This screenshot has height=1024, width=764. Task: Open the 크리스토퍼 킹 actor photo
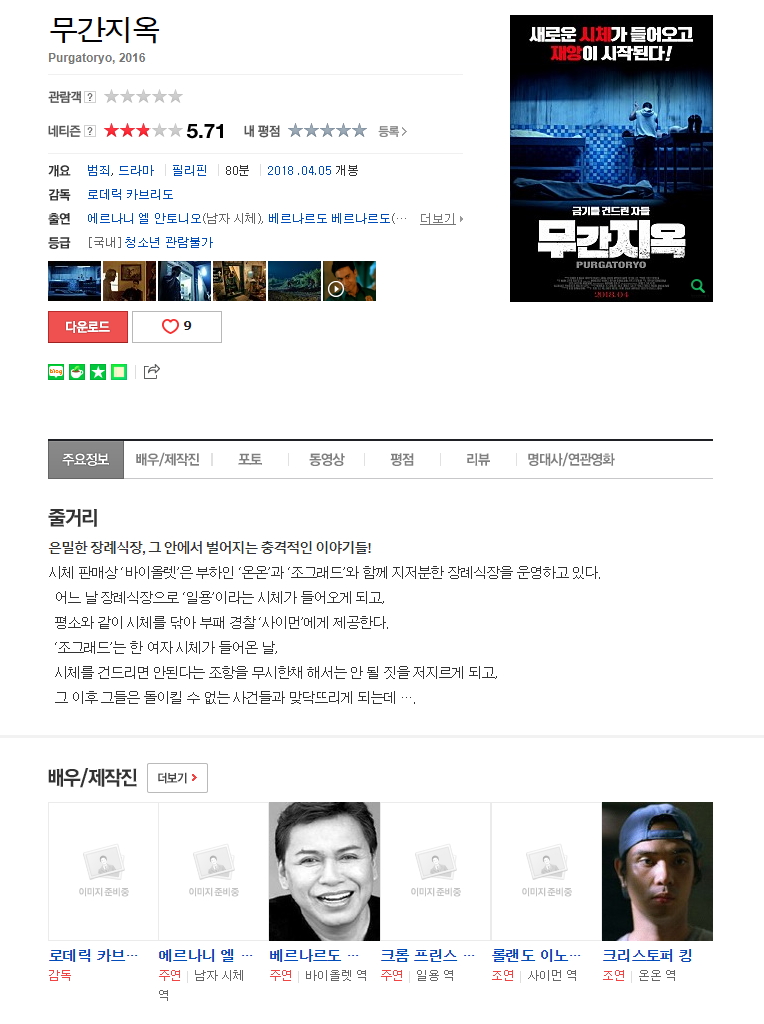click(657, 871)
